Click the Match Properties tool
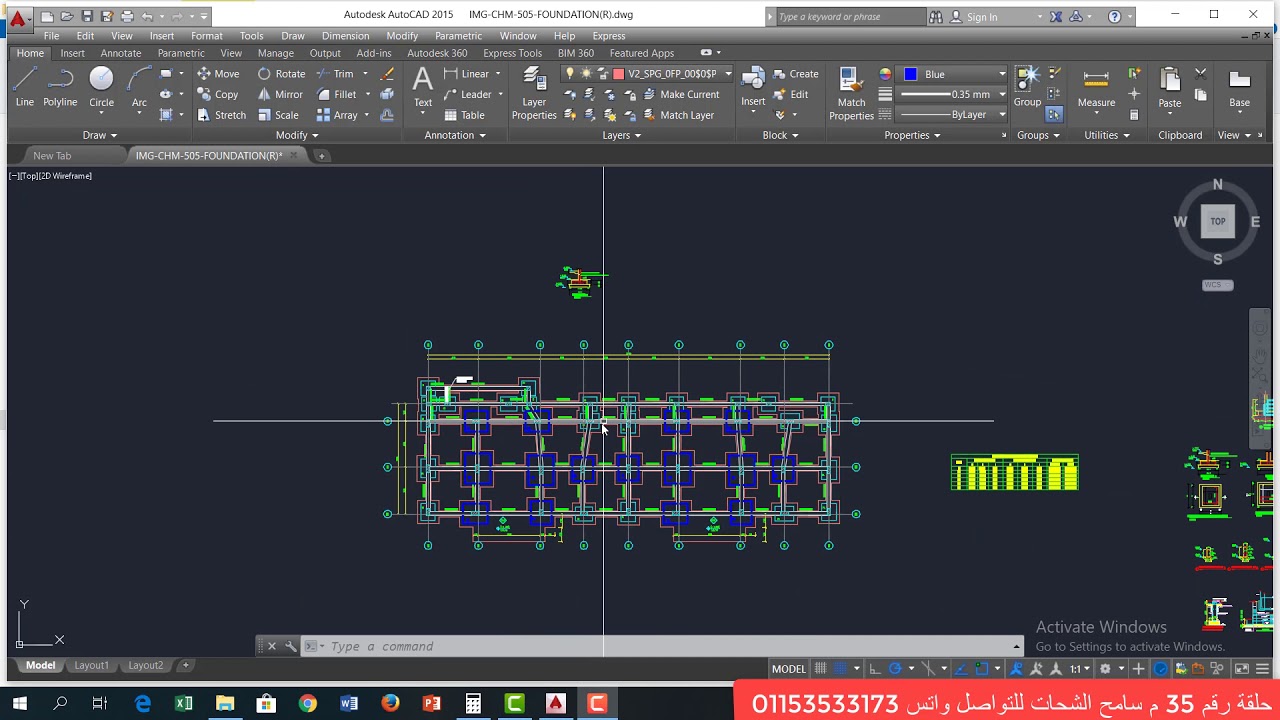This screenshot has width=1280, height=720. [x=851, y=94]
